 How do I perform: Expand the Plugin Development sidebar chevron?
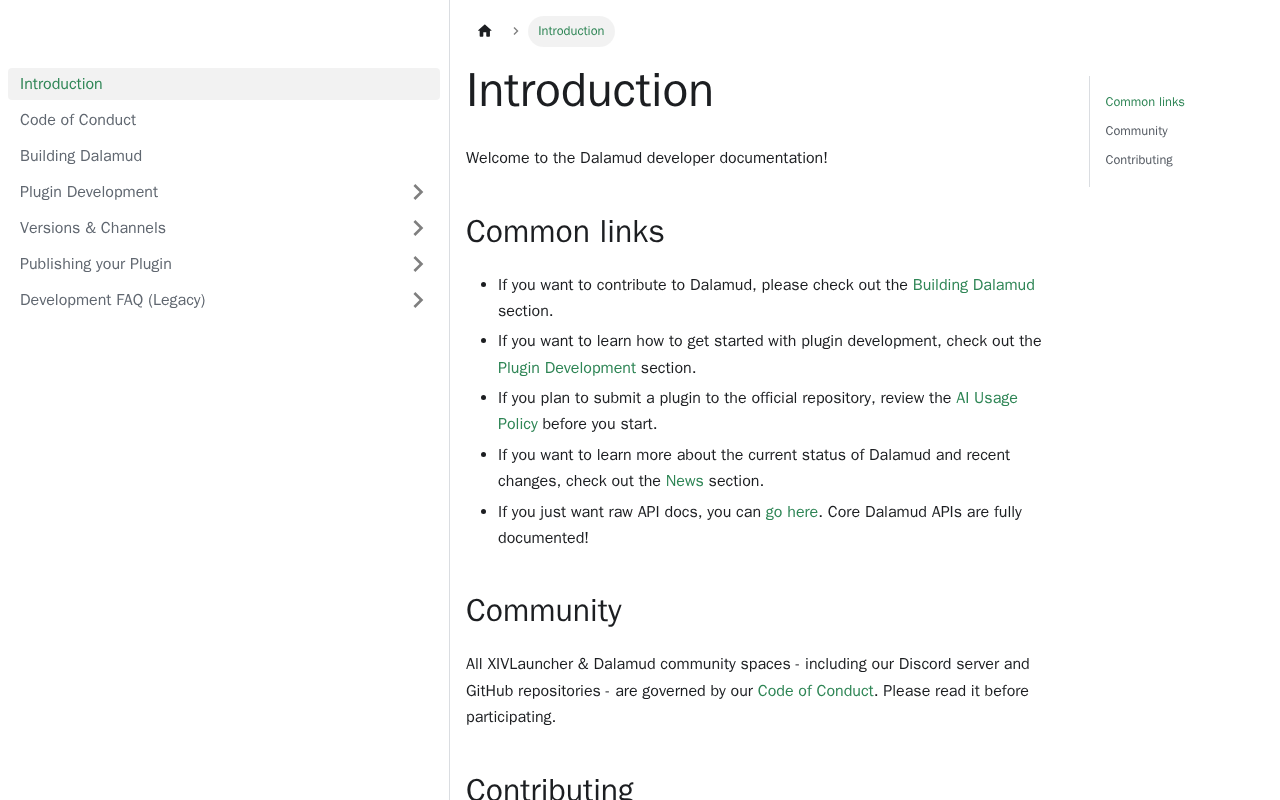pyautogui.click(x=418, y=192)
